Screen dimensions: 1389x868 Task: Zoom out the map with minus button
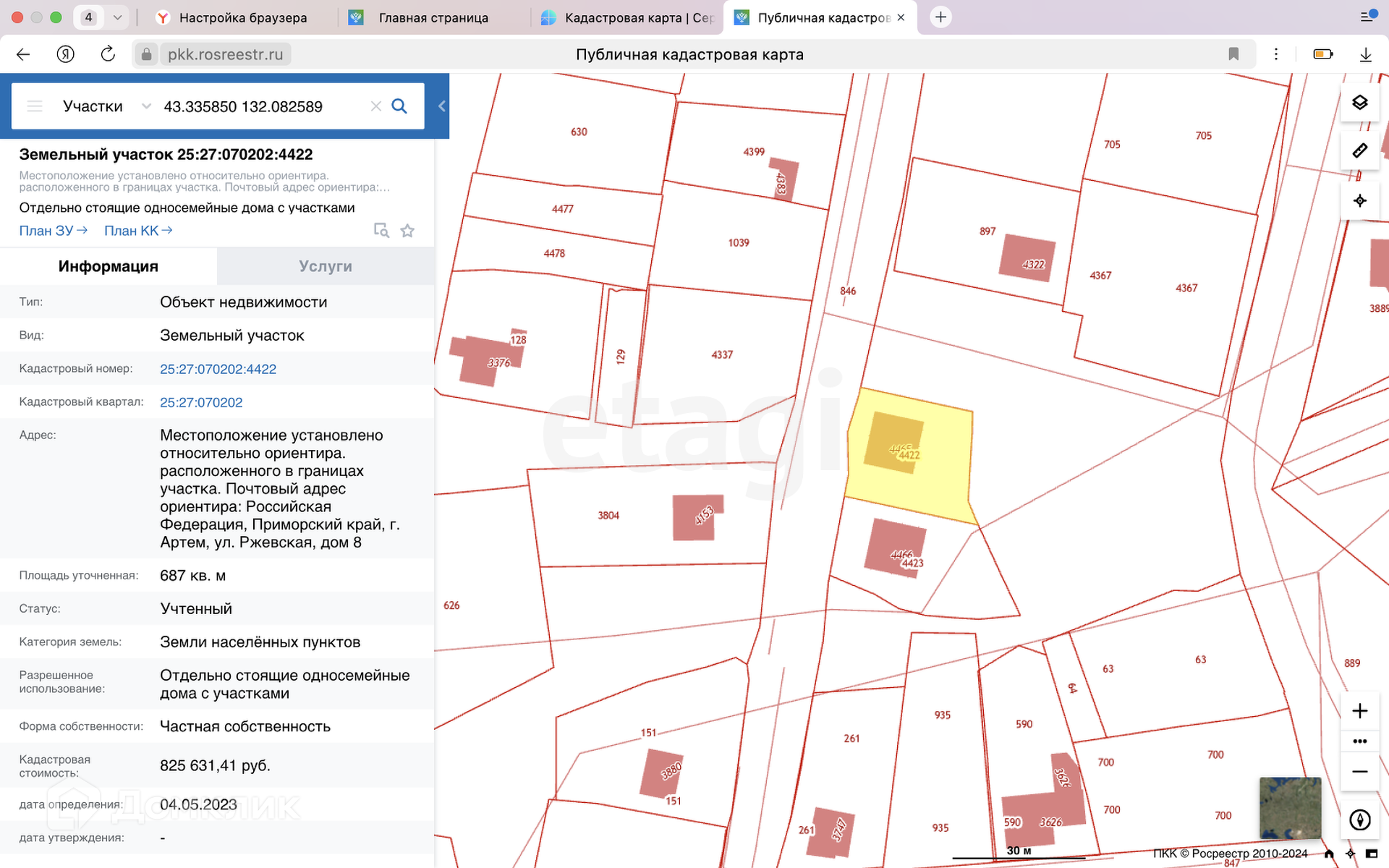pos(1359,772)
